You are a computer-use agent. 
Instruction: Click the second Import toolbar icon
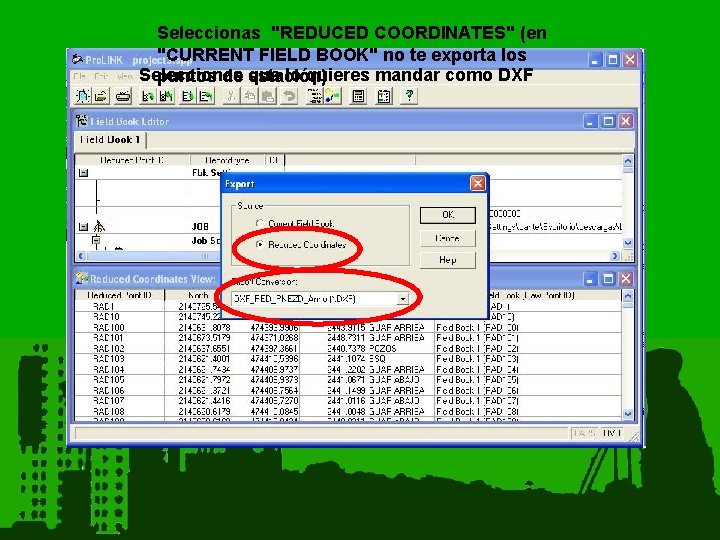pyautogui.click(x=166, y=96)
